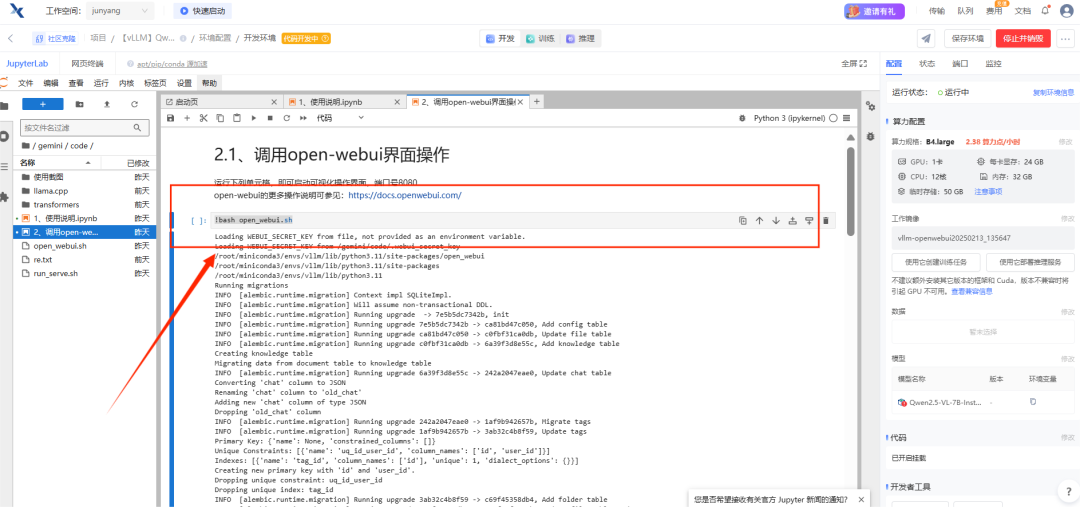Switch to the 端口 tab
The height and width of the screenshot is (507, 1080).
coord(959,63)
